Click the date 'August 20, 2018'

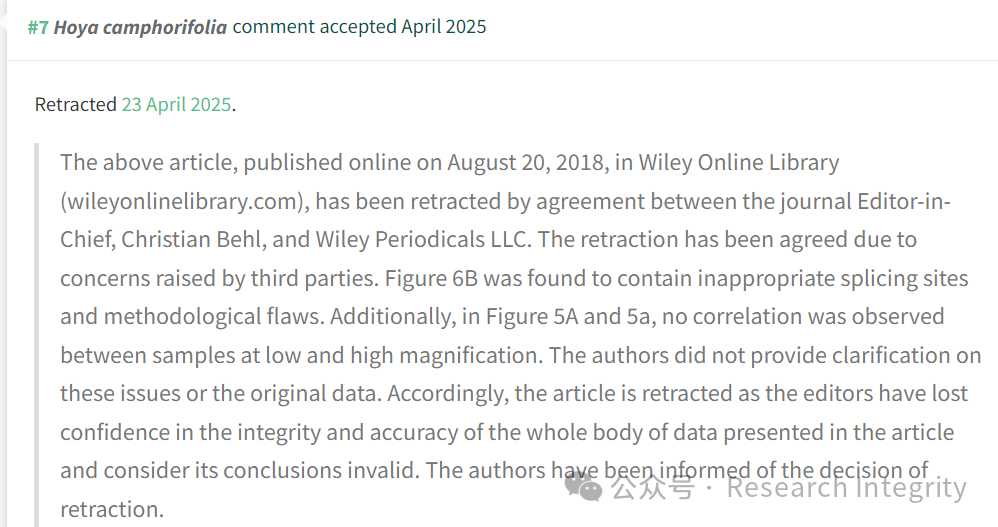tap(526, 163)
